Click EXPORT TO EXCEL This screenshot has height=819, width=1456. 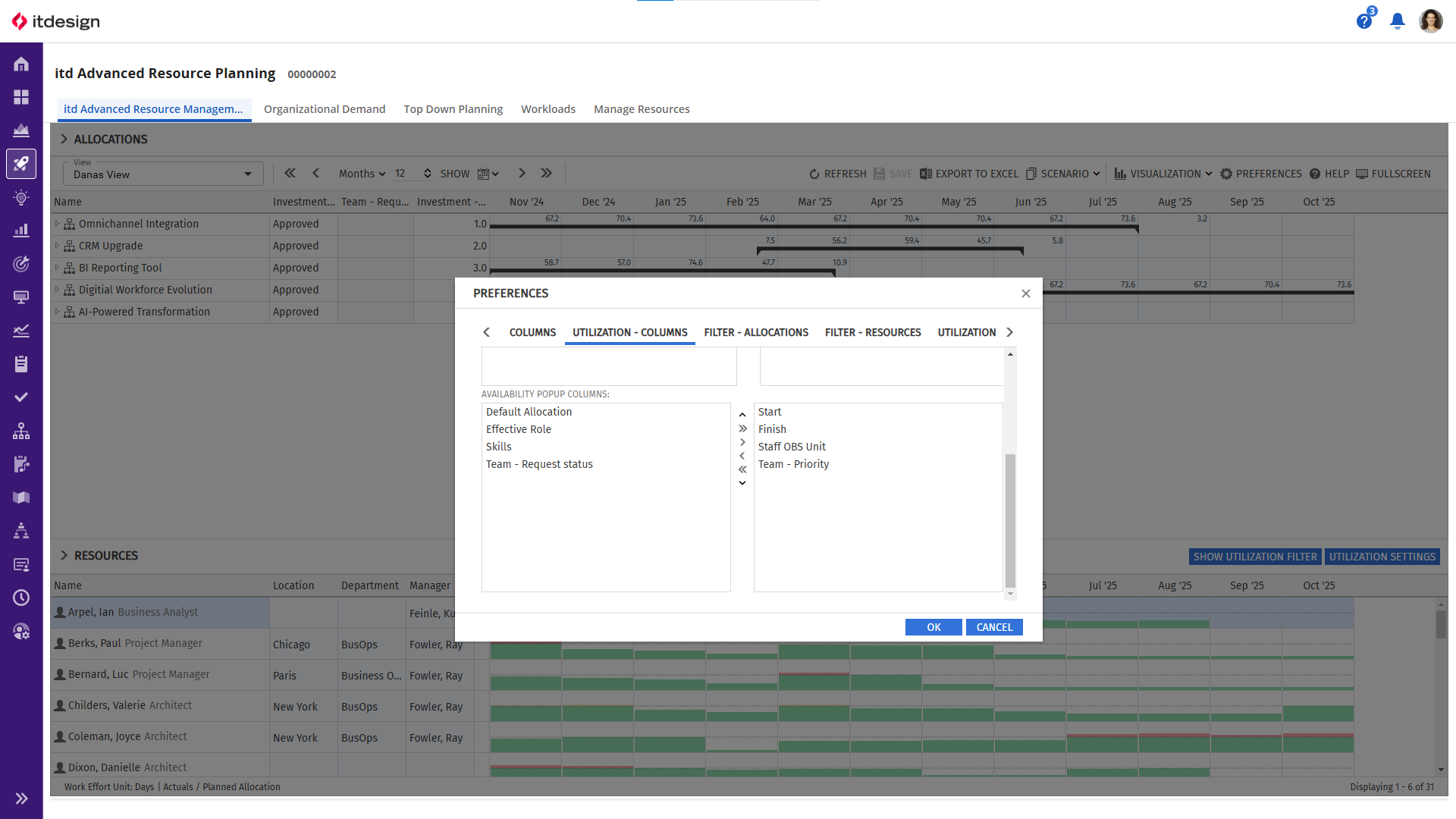[x=969, y=174]
